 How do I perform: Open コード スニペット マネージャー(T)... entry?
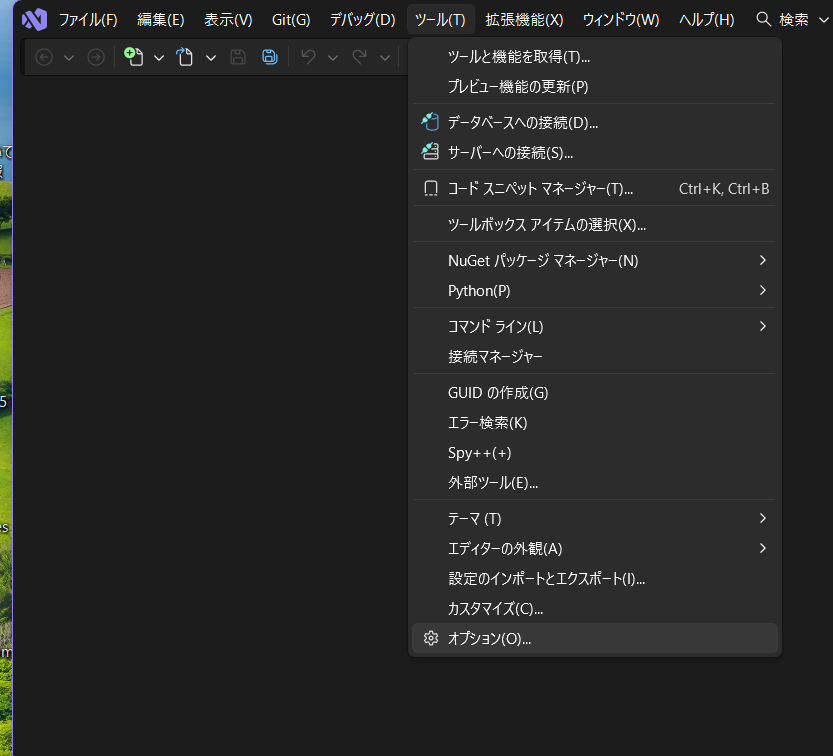click(594, 189)
